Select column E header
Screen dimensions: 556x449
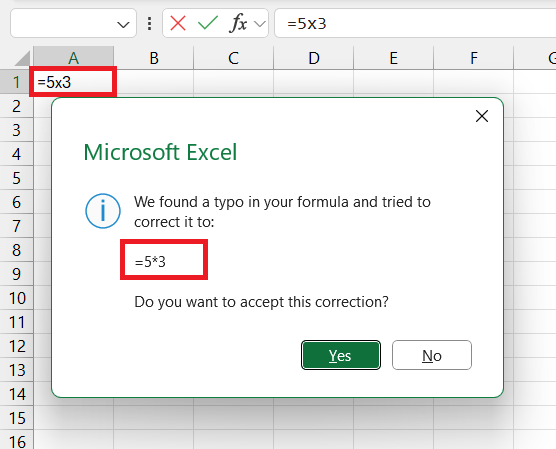394,58
